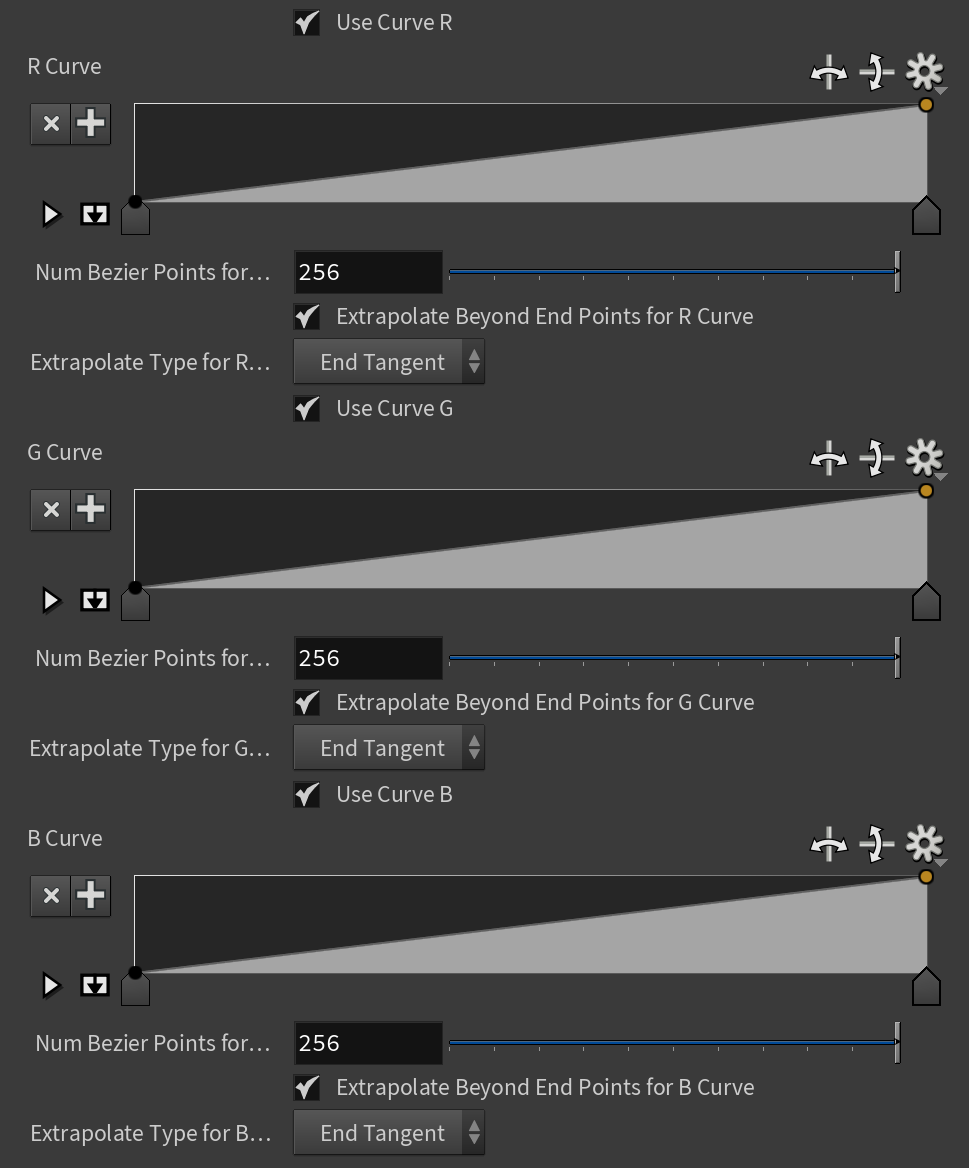Add a point to the B Curve ramp
This screenshot has height=1168, width=969.
click(x=91, y=895)
